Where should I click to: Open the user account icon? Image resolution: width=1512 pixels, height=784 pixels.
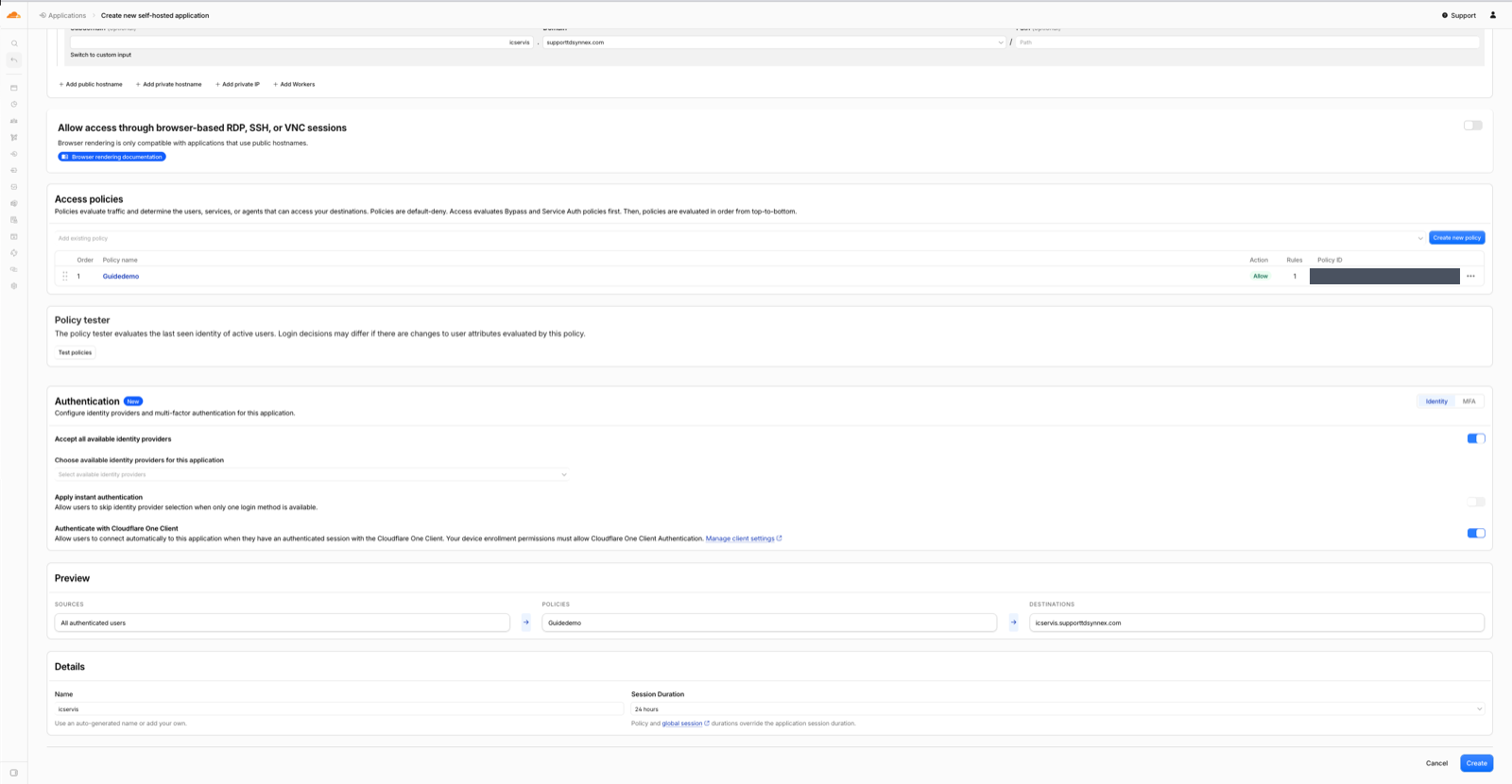1493,15
